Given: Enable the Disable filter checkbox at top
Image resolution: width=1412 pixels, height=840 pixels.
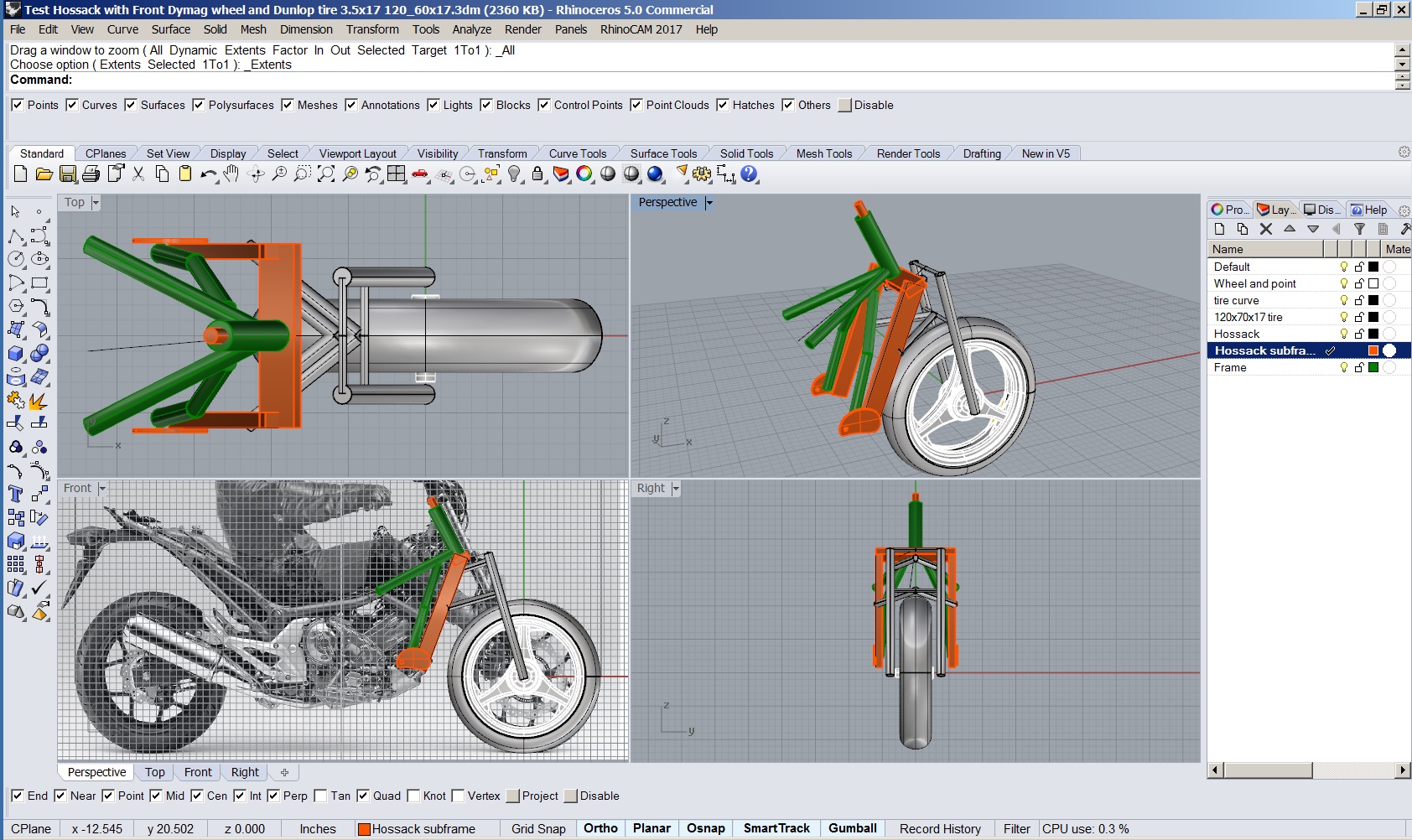Looking at the screenshot, I should tap(845, 105).
